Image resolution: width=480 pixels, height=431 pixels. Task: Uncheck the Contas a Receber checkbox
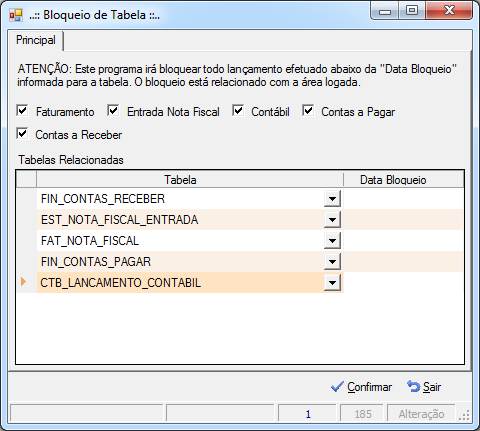click(22, 134)
